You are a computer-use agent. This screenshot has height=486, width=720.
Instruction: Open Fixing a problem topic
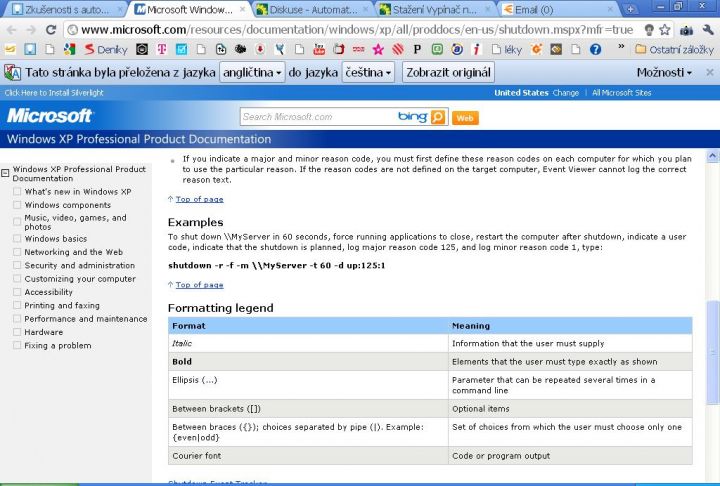(x=58, y=345)
